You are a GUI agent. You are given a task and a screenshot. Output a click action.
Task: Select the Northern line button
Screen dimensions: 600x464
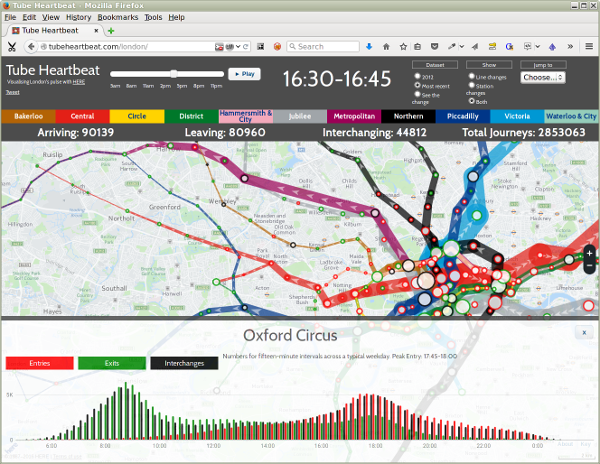tap(408, 116)
